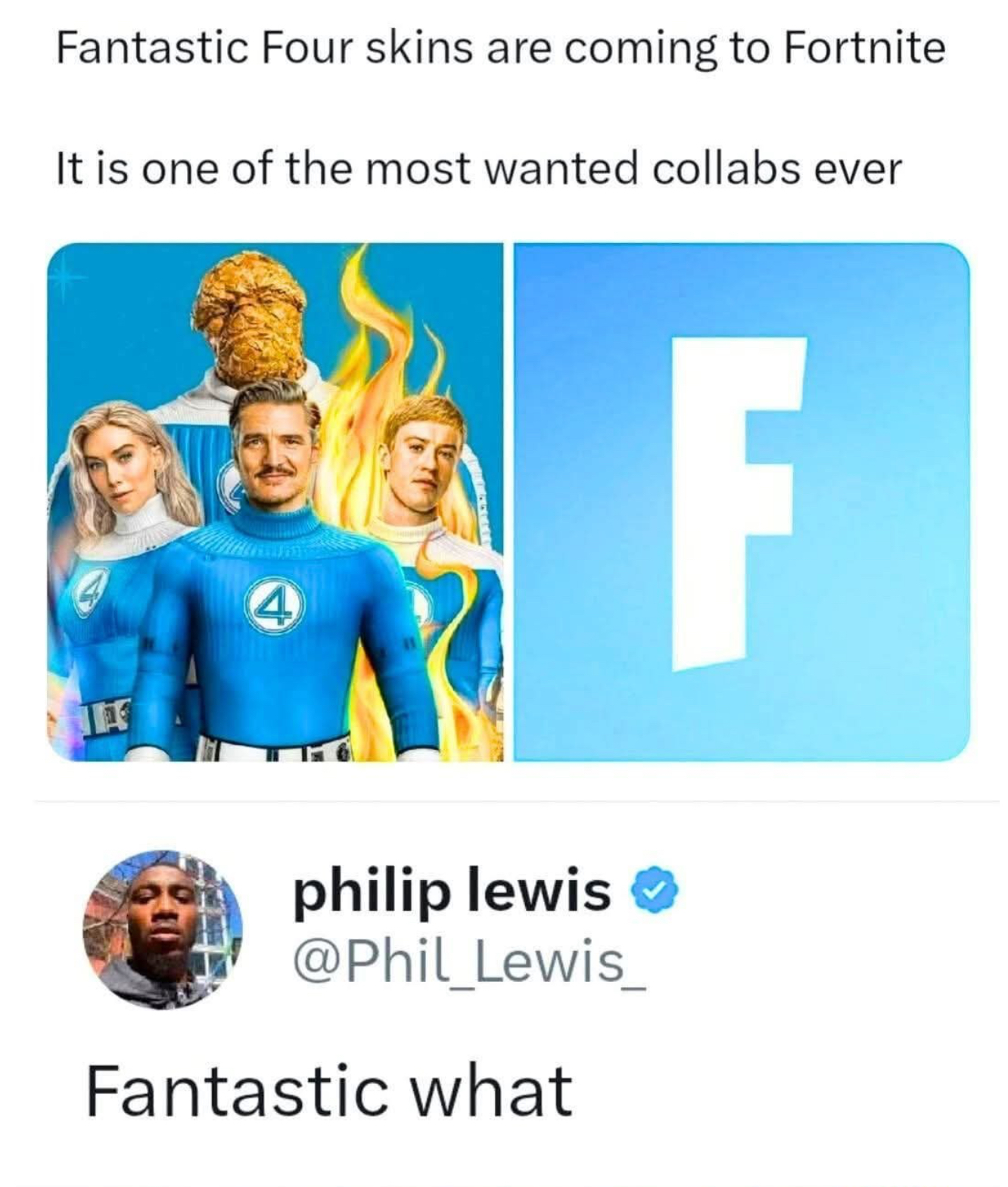The height and width of the screenshot is (1187, 1008).
Task: Click the word Fortnite in the post
Action: 864,48
